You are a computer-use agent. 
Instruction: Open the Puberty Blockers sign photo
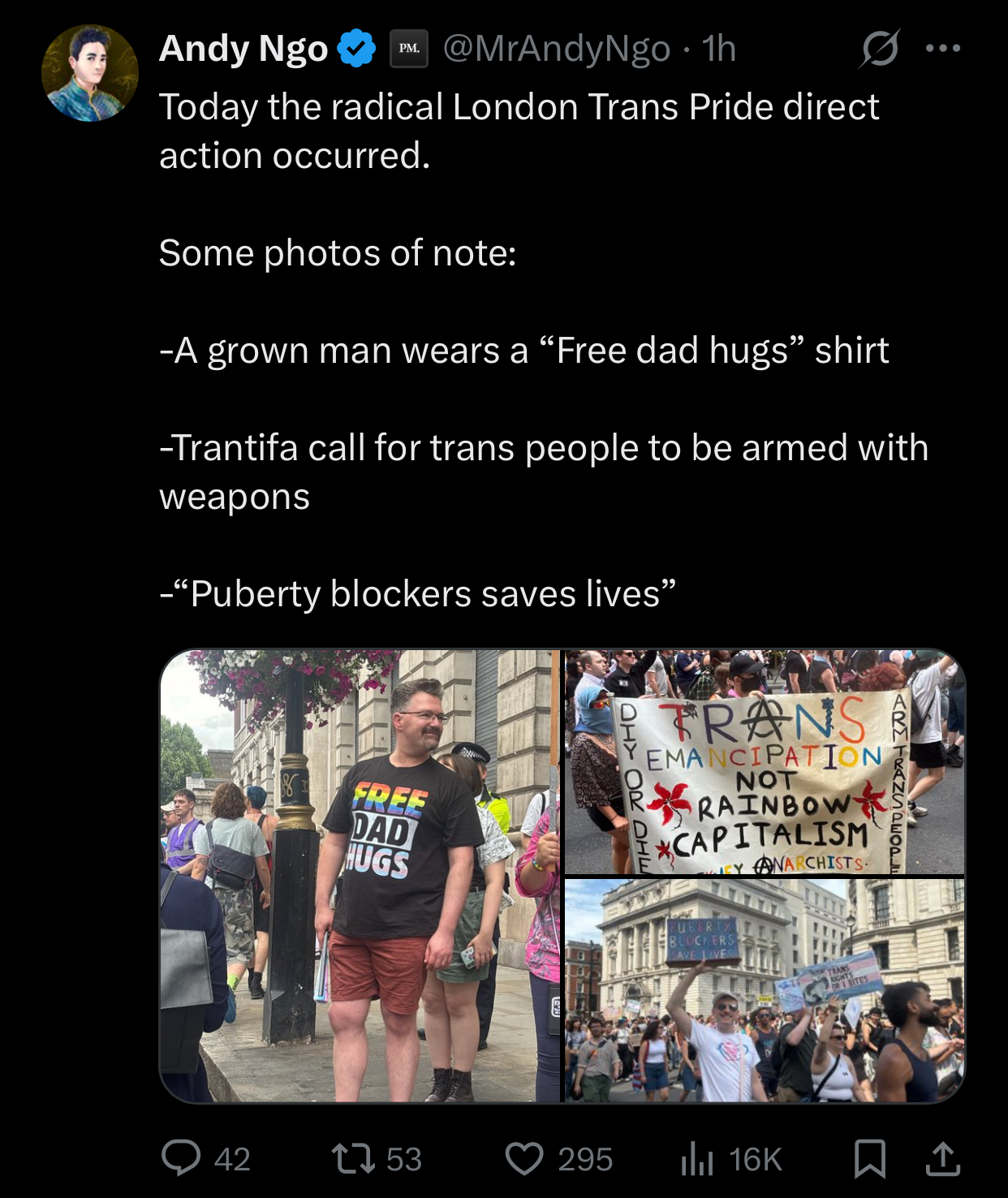pyautogui.click(x=765, y=990)
